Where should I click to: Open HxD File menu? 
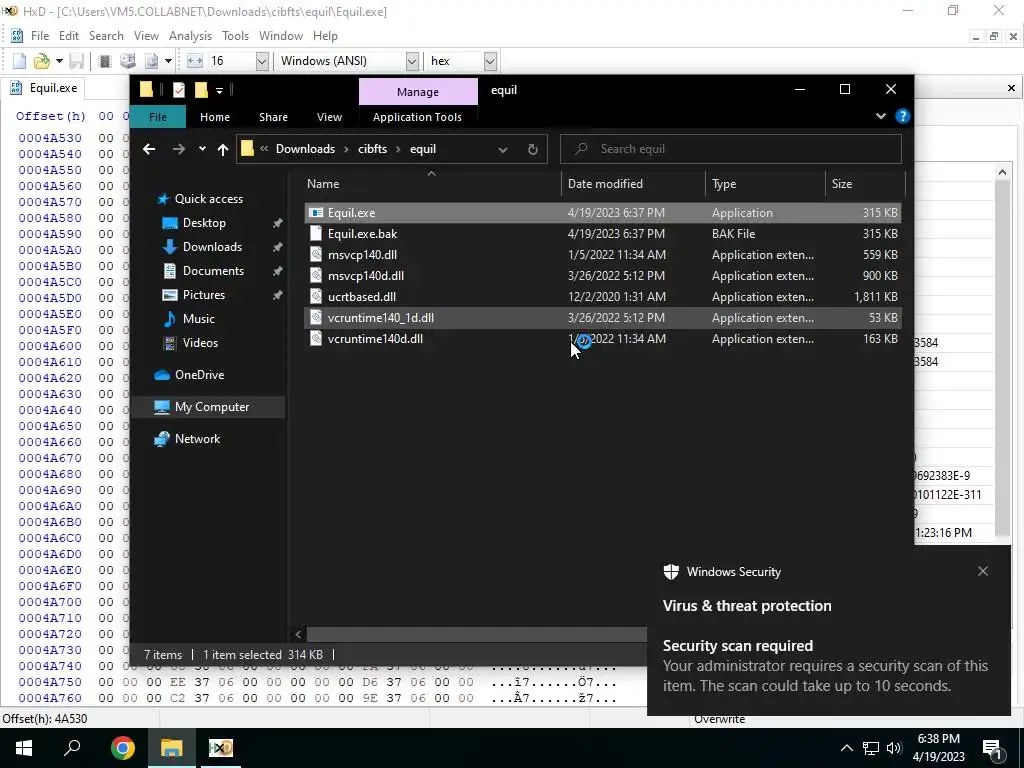pos(39,36)
